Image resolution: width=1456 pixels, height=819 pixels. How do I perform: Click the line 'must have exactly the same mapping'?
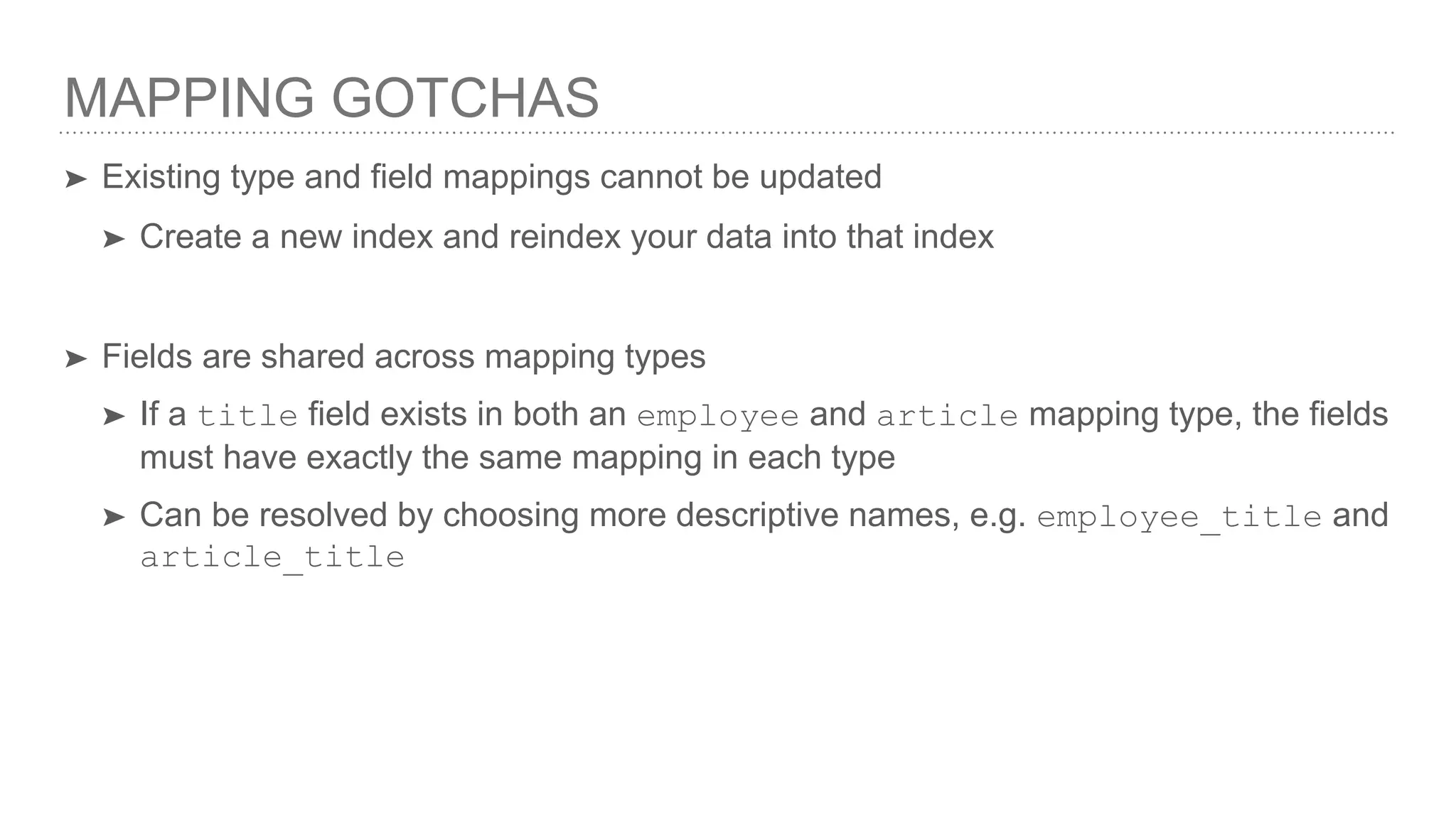(x=517, y=457)
